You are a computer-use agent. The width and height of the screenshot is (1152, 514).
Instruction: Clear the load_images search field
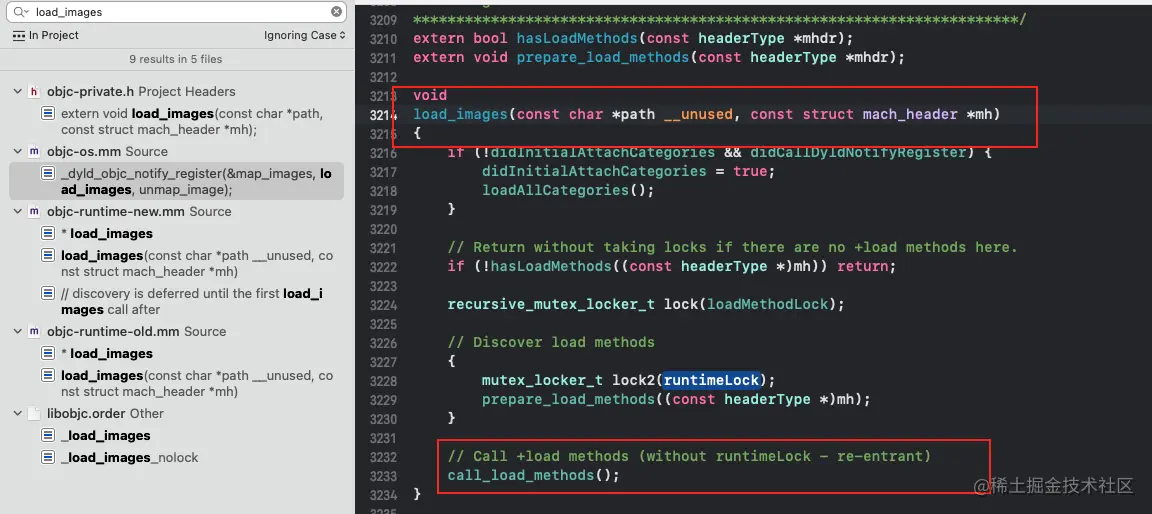(336, 12)
